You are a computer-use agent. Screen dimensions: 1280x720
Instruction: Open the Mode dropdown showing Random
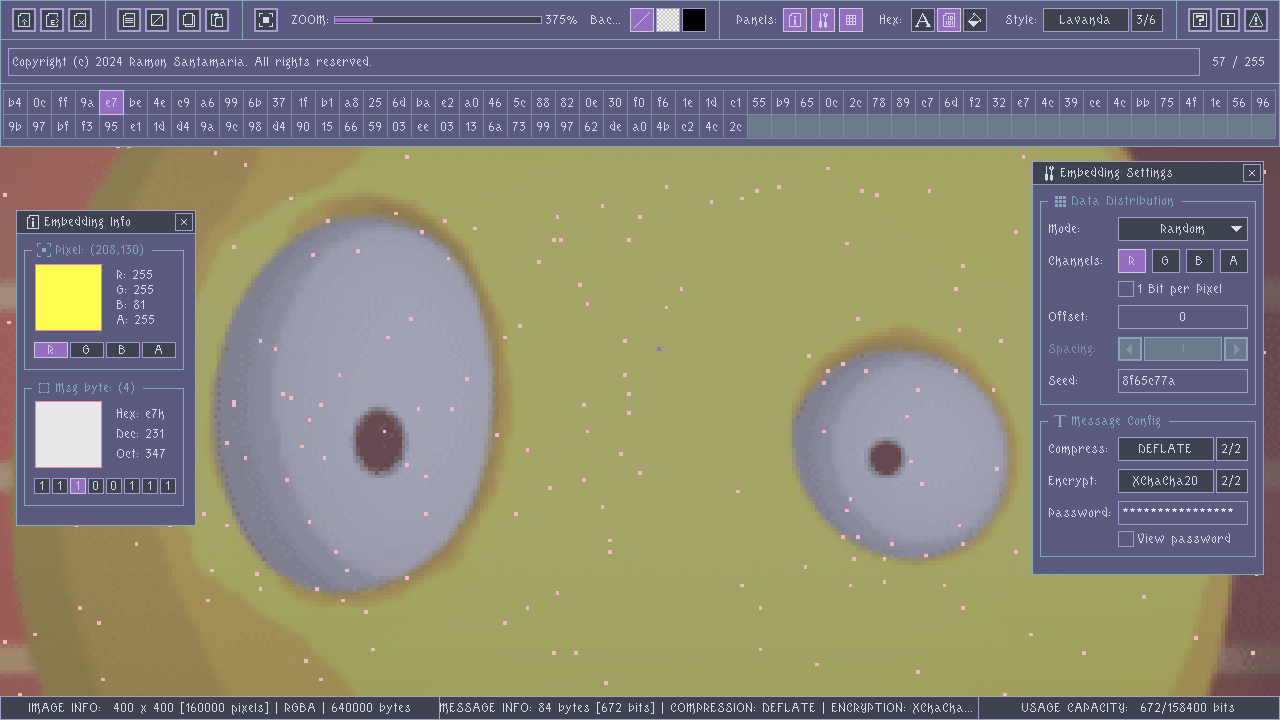click(x=1182, y=229)
